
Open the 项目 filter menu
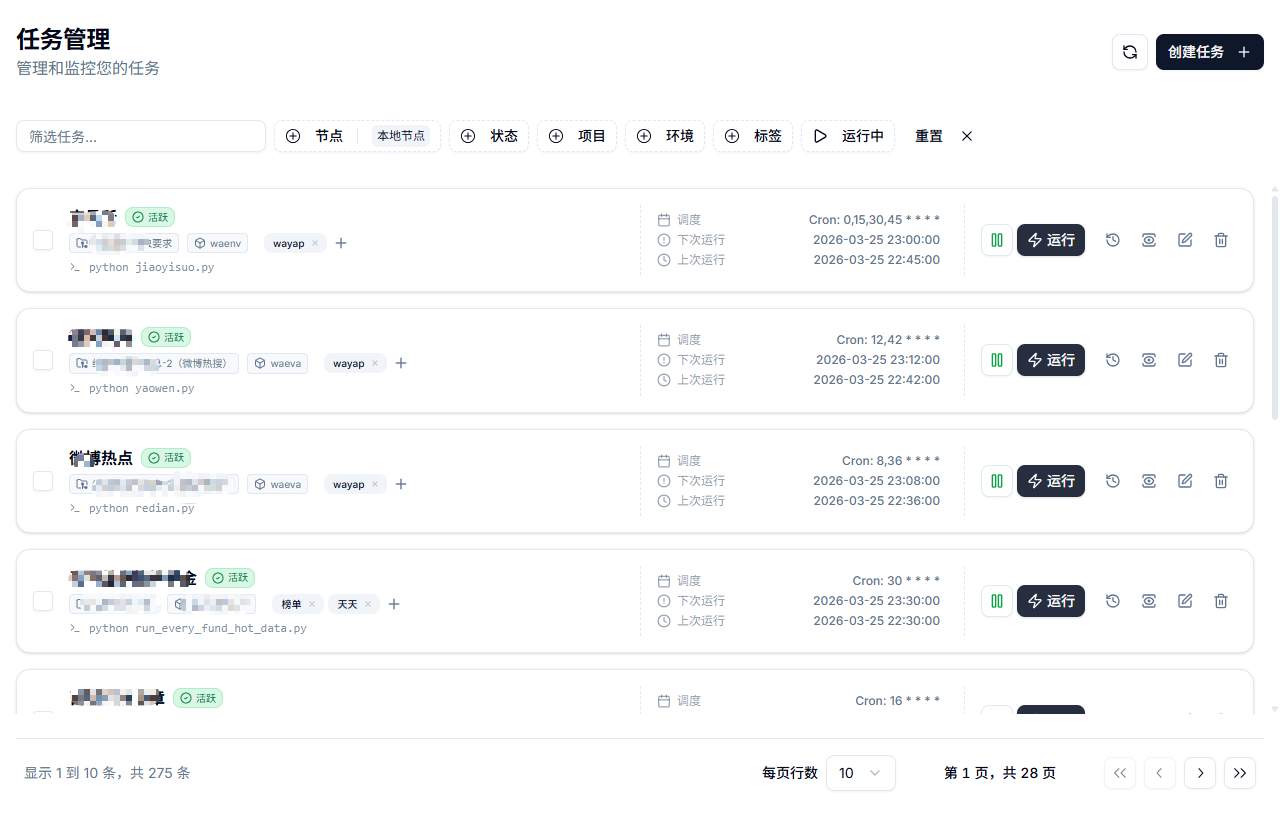coord(577,136)
